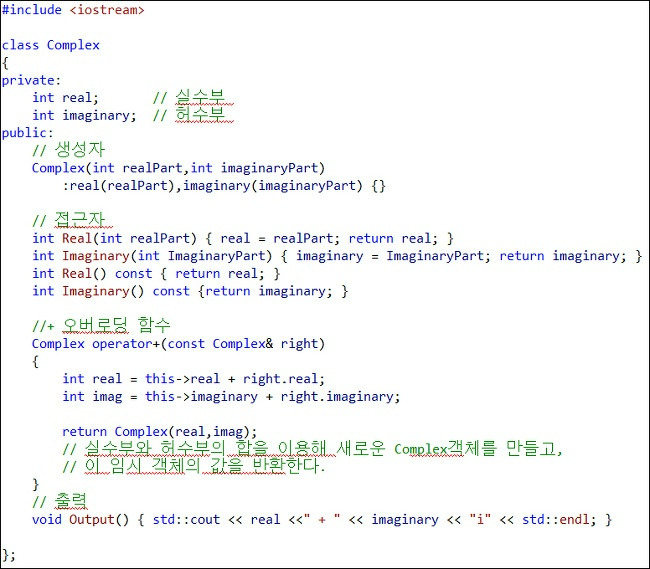The image size is (650, 569).
Task: Click the '실수부' comment text
Action: point(200,97)
